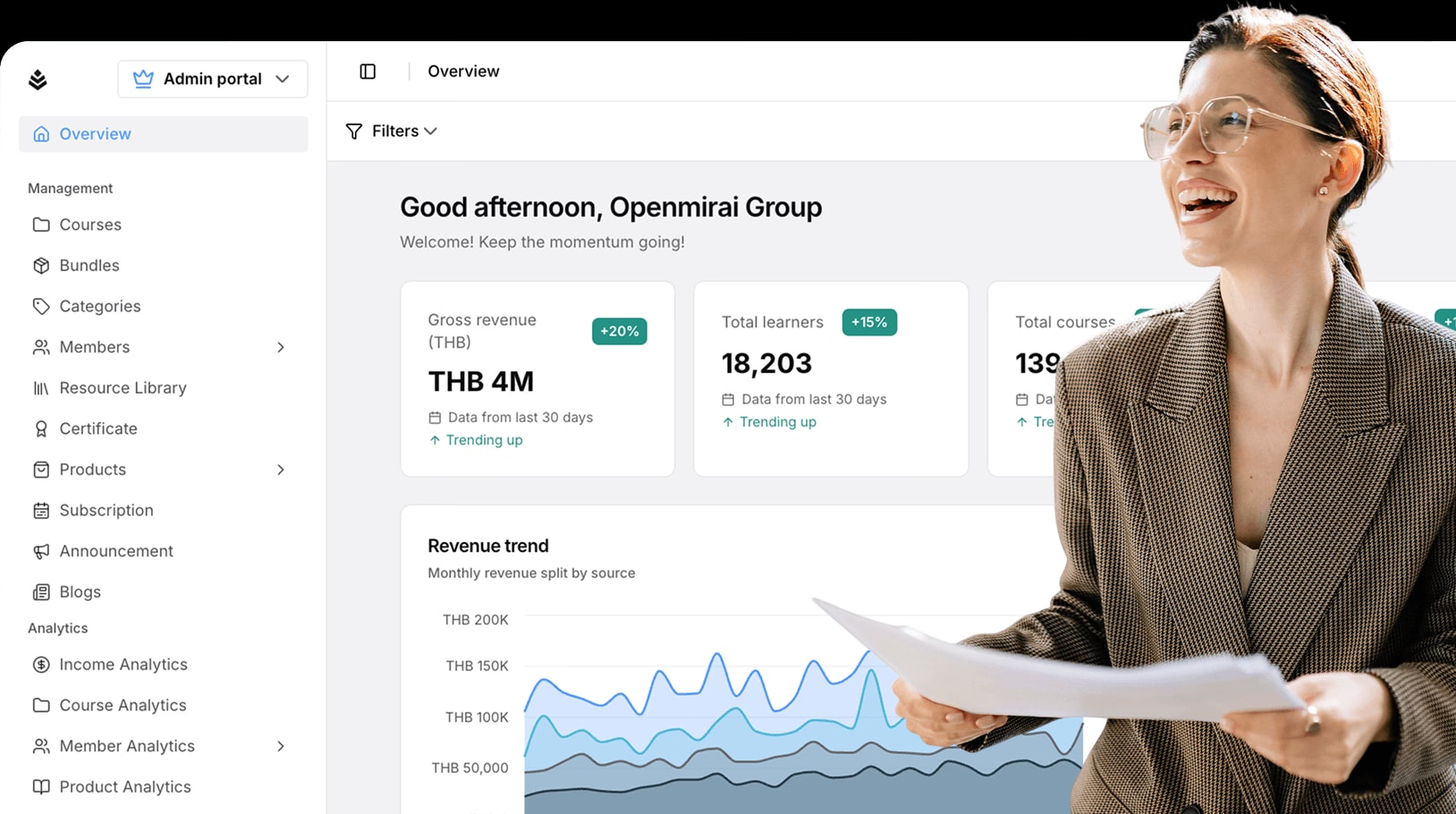Click the book icon beside Product Analytics

(x=41, y=787)
